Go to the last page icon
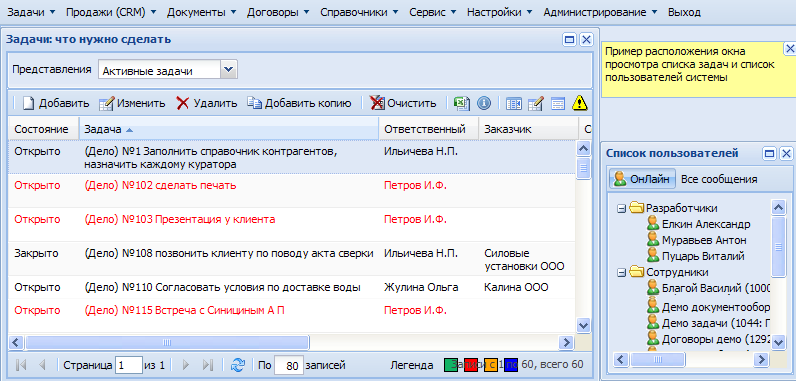The image size is (796, 381). 207,365
